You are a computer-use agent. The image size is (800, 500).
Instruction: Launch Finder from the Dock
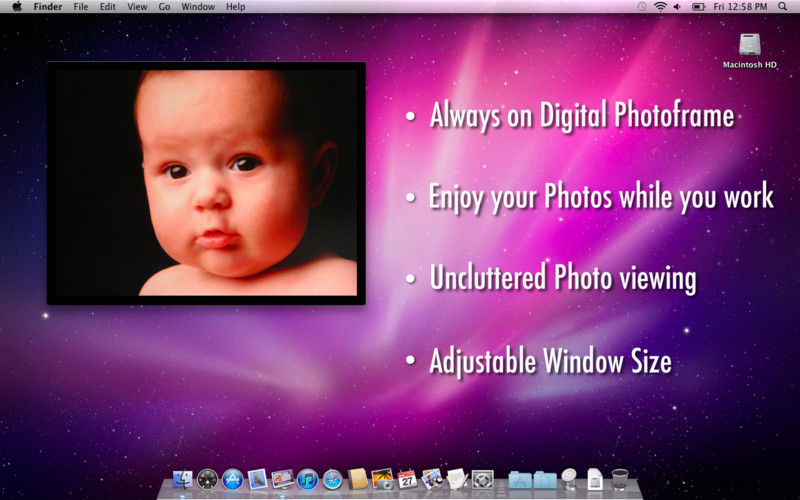183,480
